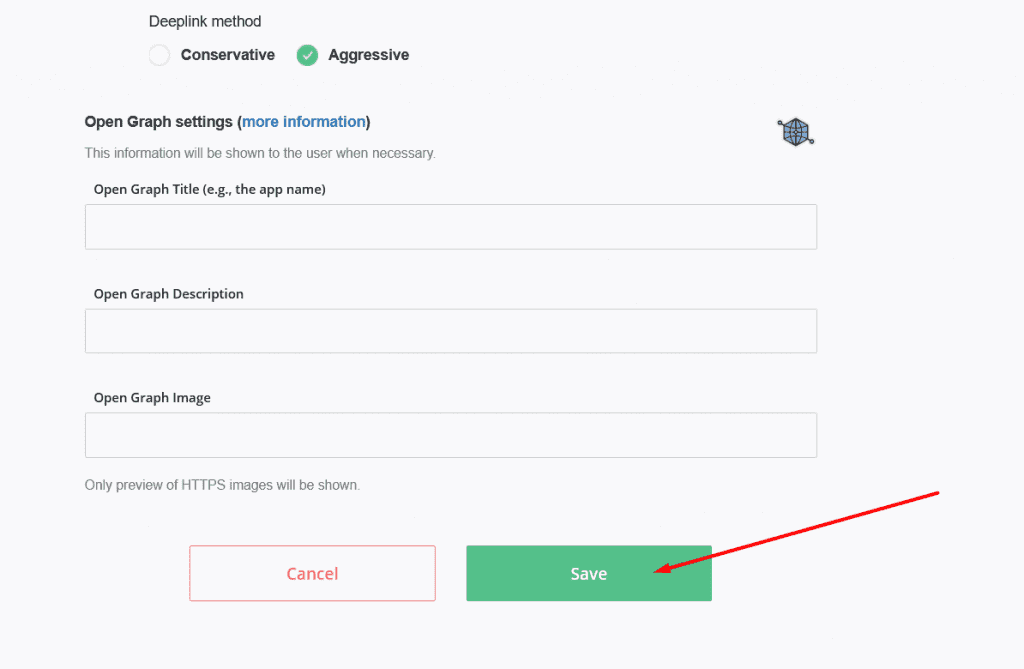
Task: Click the HTTPS images preview hint text
Action: click(222, 485)
